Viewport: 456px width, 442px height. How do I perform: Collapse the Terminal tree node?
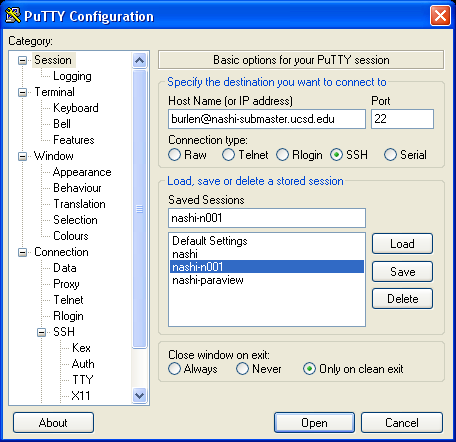tap(22, 92)
